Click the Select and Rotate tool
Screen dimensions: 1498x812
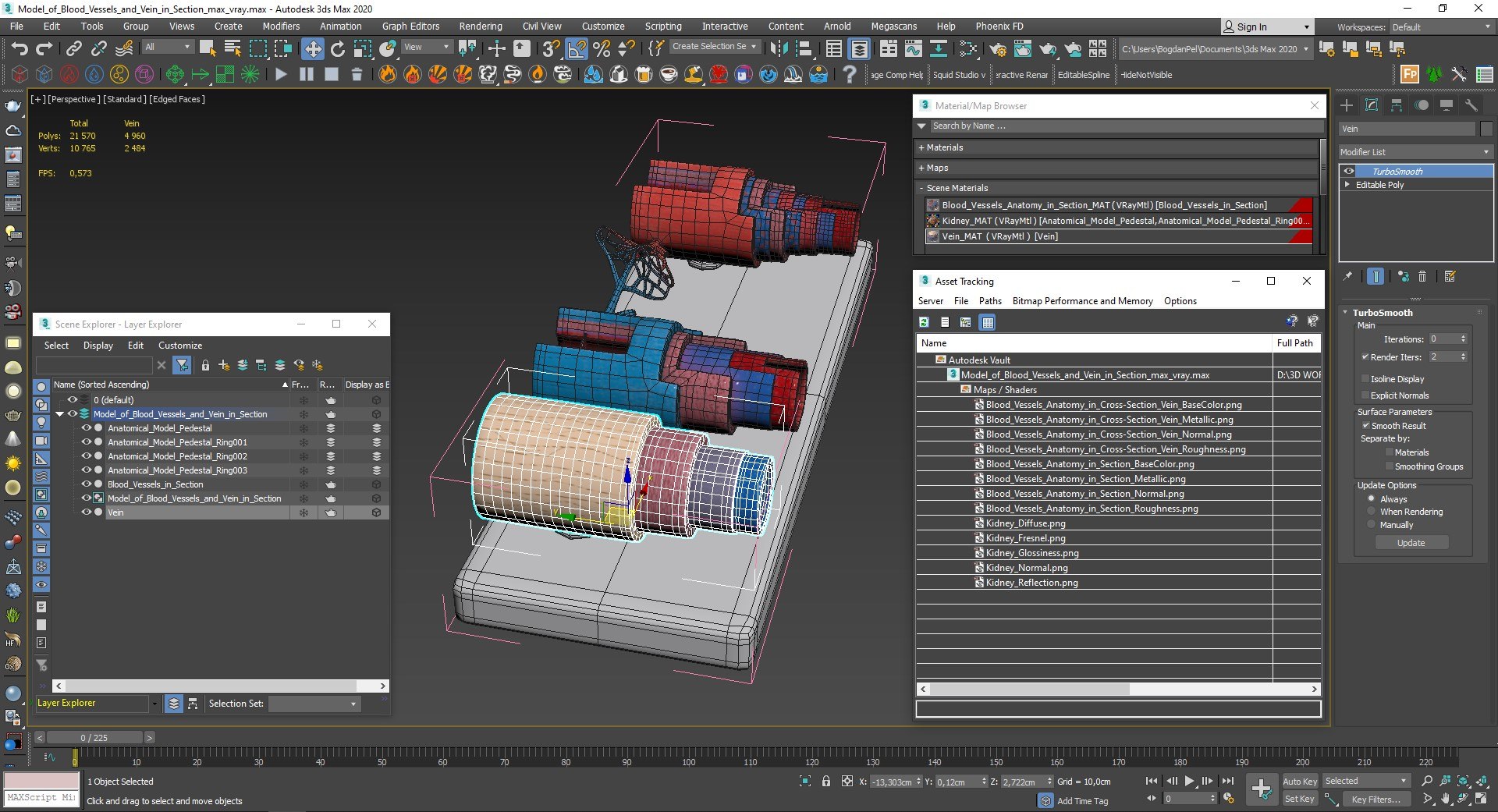pyautogui.click(x=337, y=48)
